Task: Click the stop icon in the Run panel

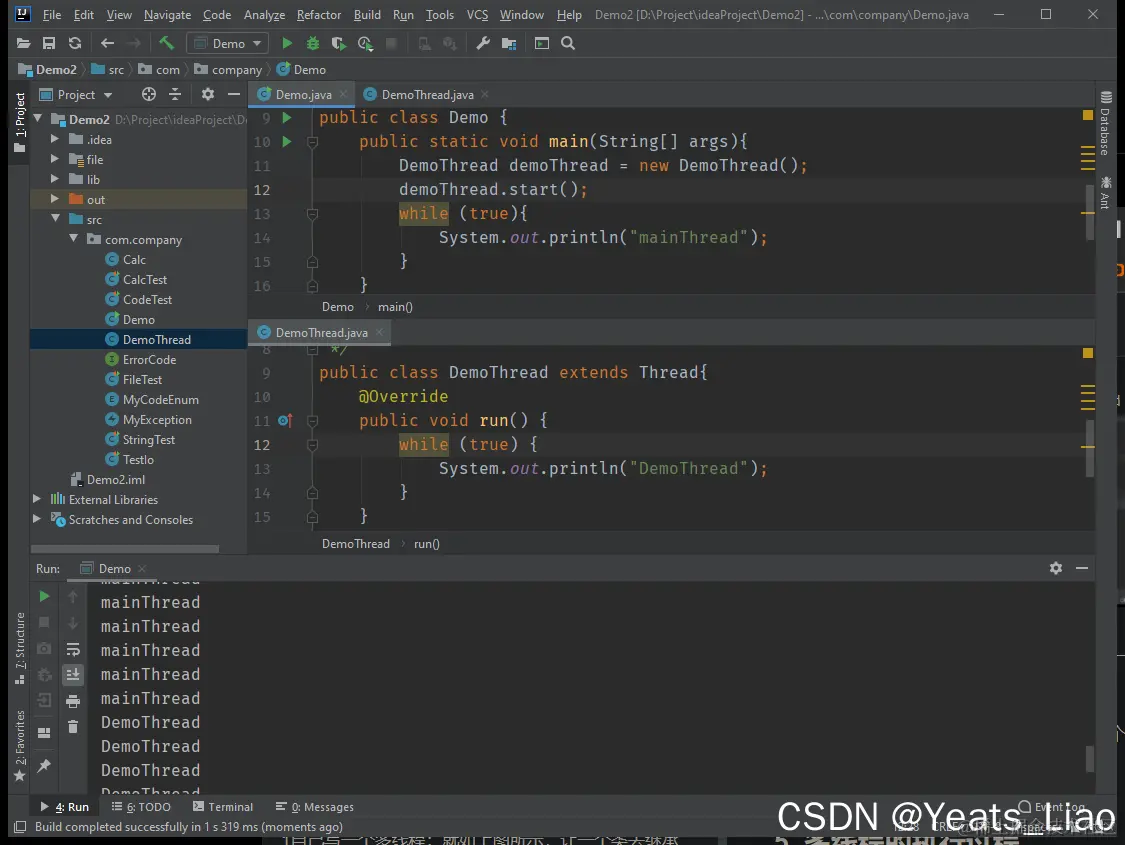Action: point(44,622)
